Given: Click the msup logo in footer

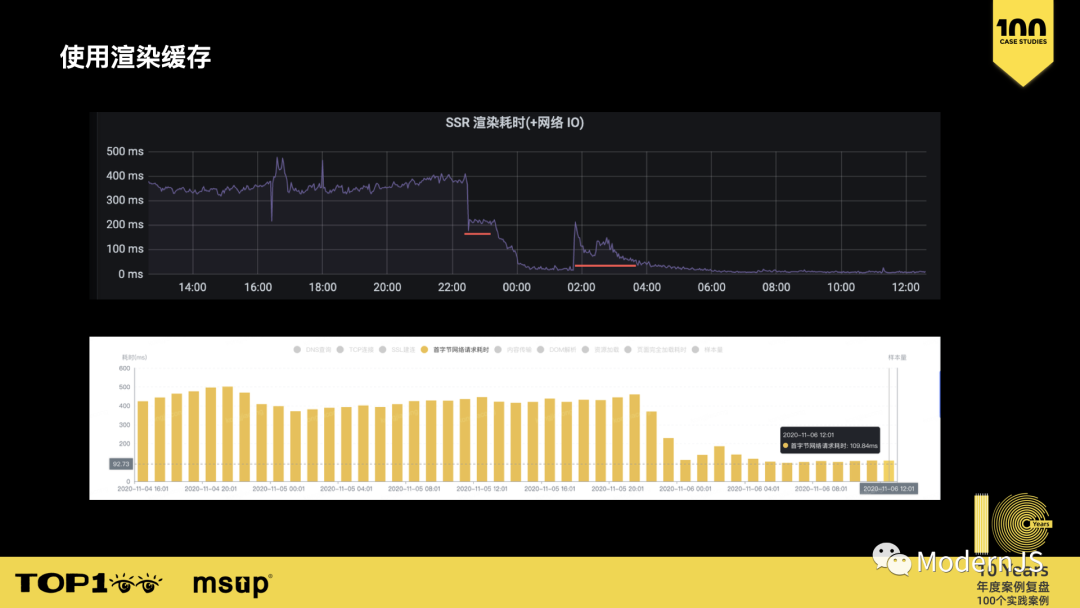Looking at the screenshot, I should 232,584.
